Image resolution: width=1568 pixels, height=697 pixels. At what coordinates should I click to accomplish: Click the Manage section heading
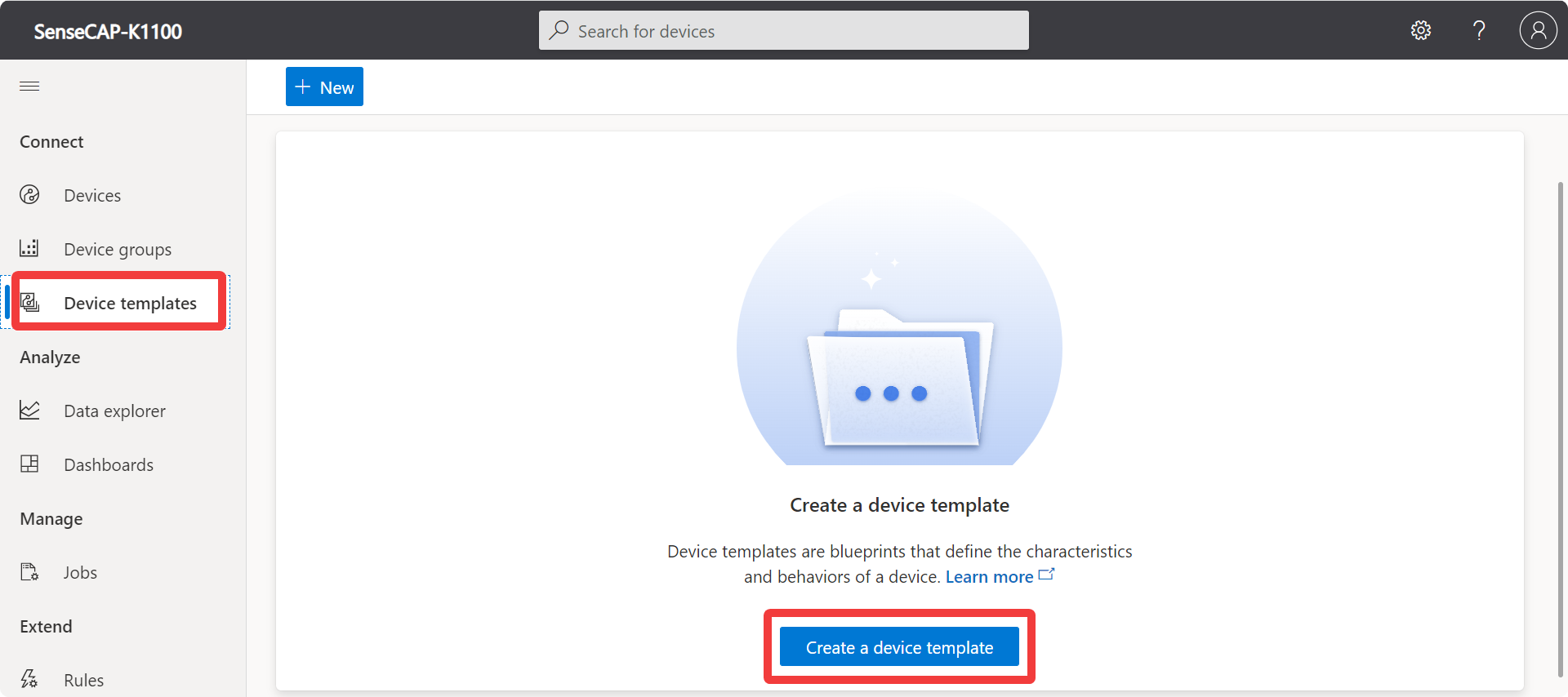click(x=51, y=519)
